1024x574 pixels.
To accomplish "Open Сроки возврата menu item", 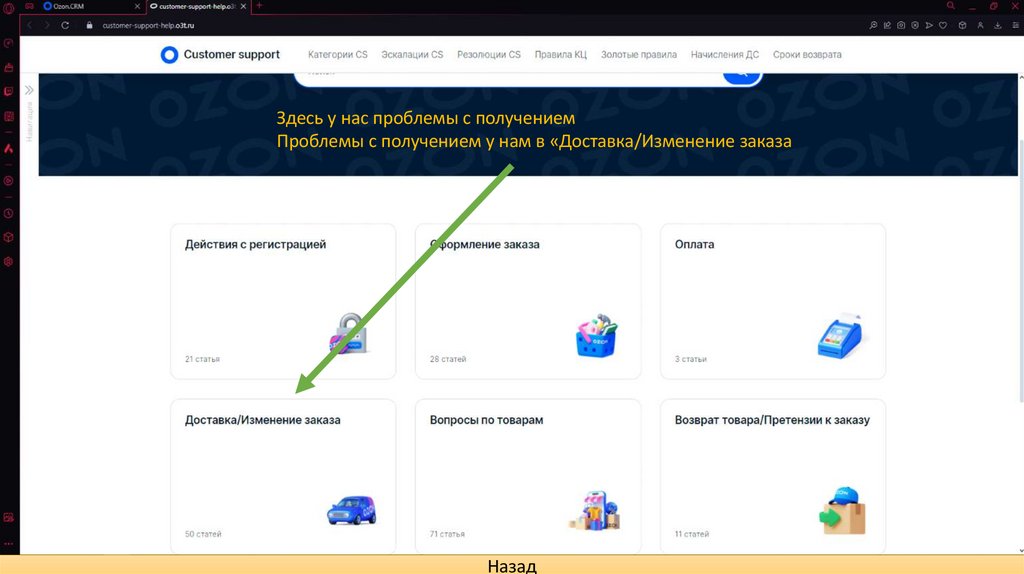I will pos(807,55).
